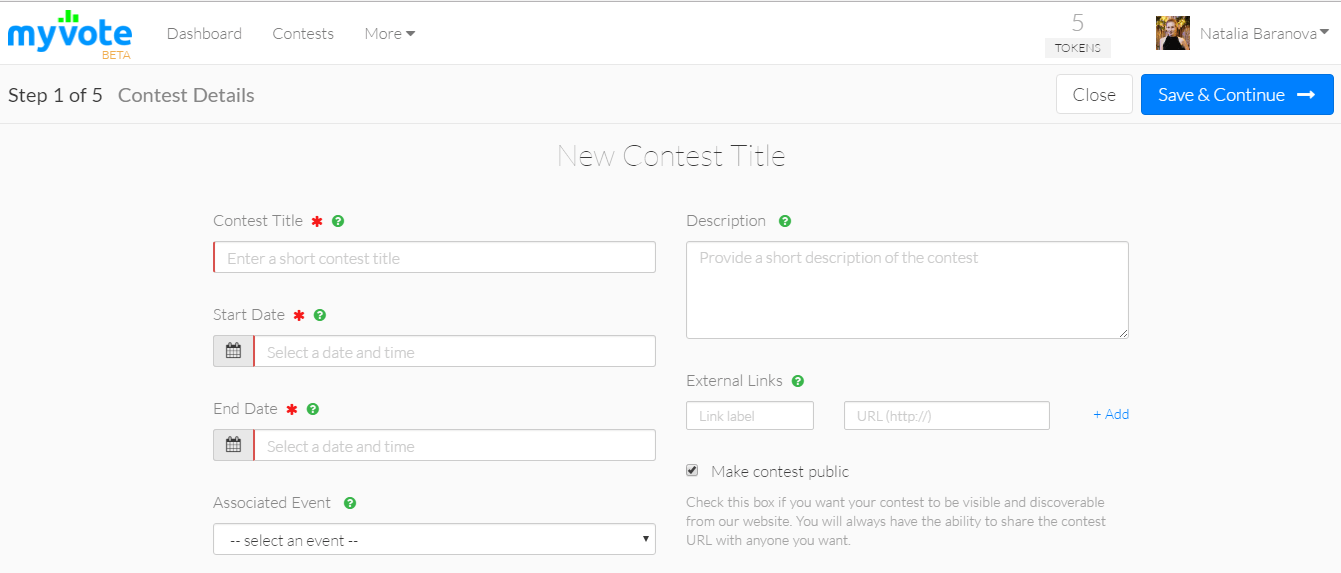Screen dimensions: 1341x573
Task: Click help icon next to Description
Action: pos(785,221)
